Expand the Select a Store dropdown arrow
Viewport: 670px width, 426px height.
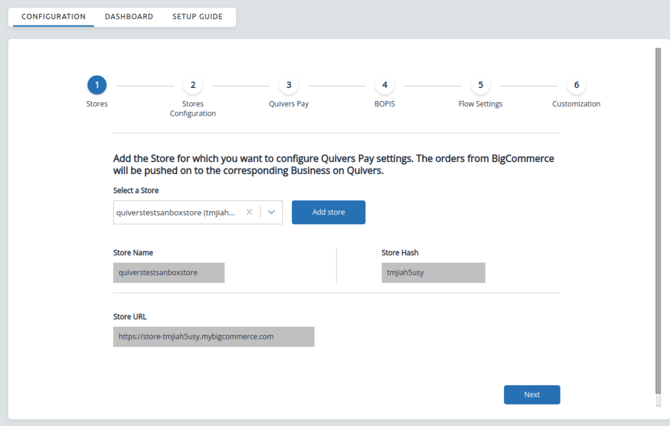point(271,212)
